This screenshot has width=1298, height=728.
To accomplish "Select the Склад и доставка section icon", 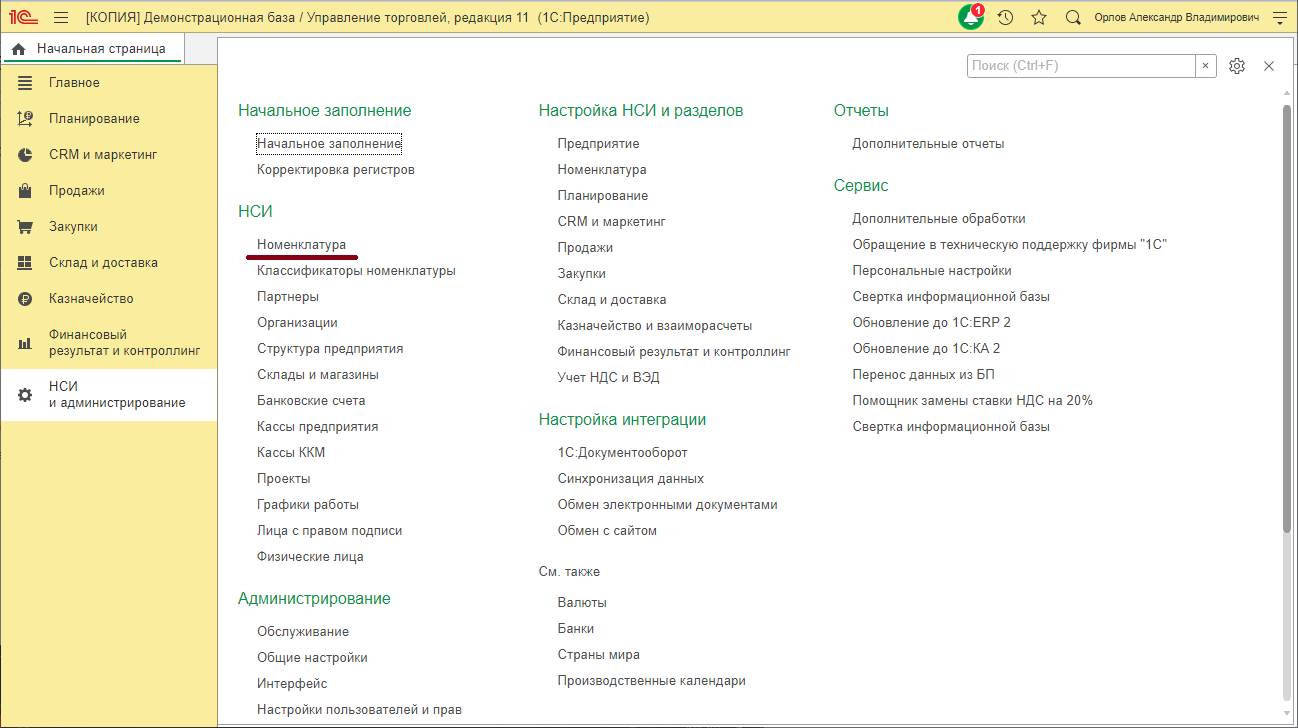I will pos(27,262).
